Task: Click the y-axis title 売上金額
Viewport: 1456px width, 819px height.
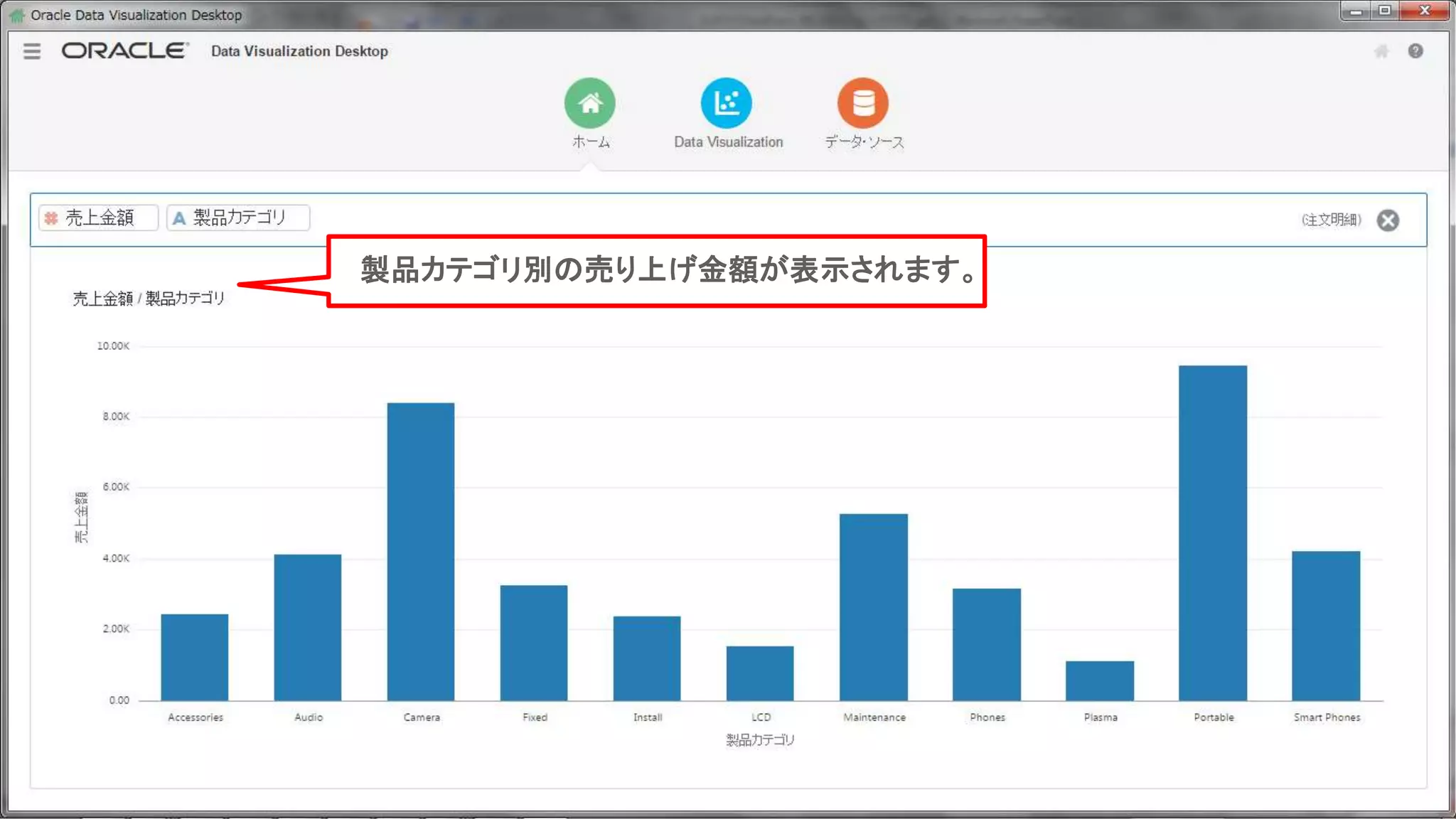Action: 82,517
